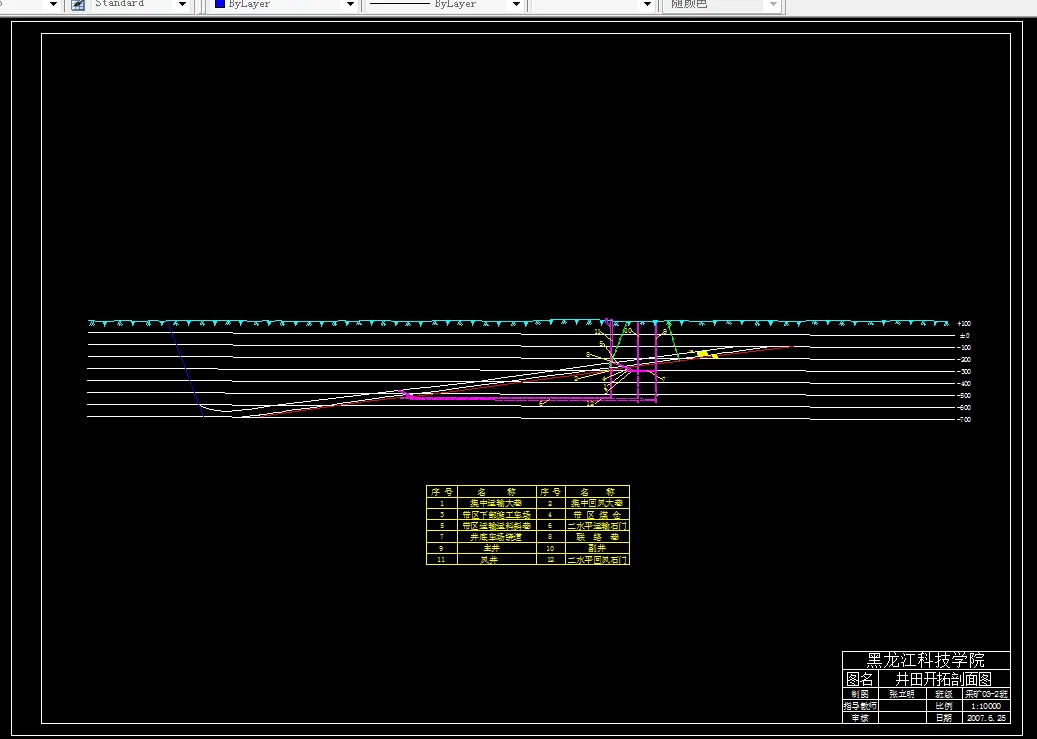Viewport: 1037px width, 739px height.
Task: Click the 日期 label cell
Action: click(944, 718)
